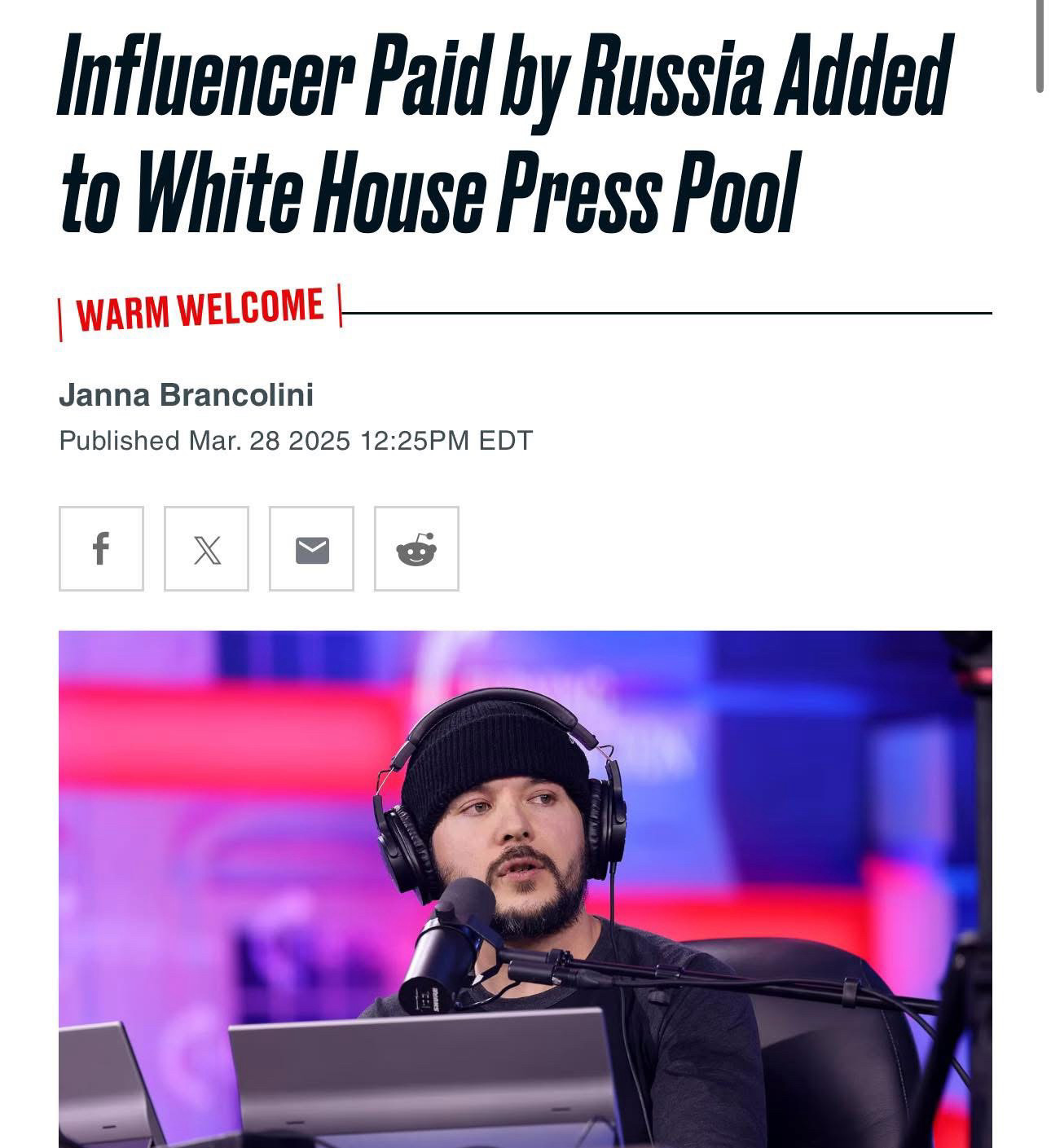This screenshot has height=1148, width=1051.
Task: Share the article on X
Action: 206,548
